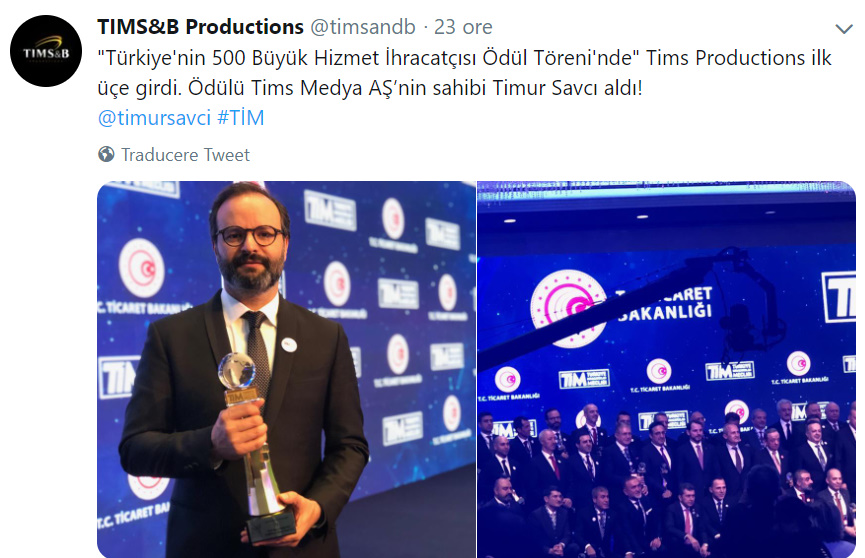The image size is (865, 558).
Task: Click the globe icon beside Traducere Tweet
Action: tap(106, 154)
